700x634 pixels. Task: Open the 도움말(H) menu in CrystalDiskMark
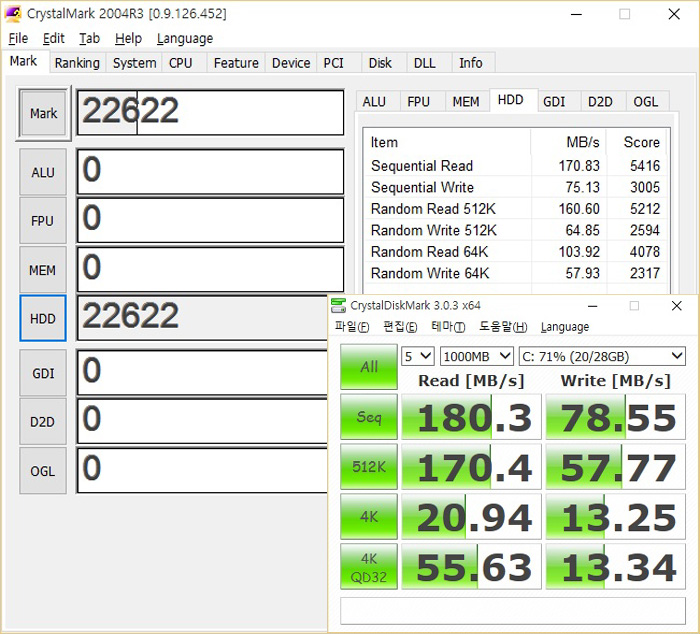(x=503, y=327)
